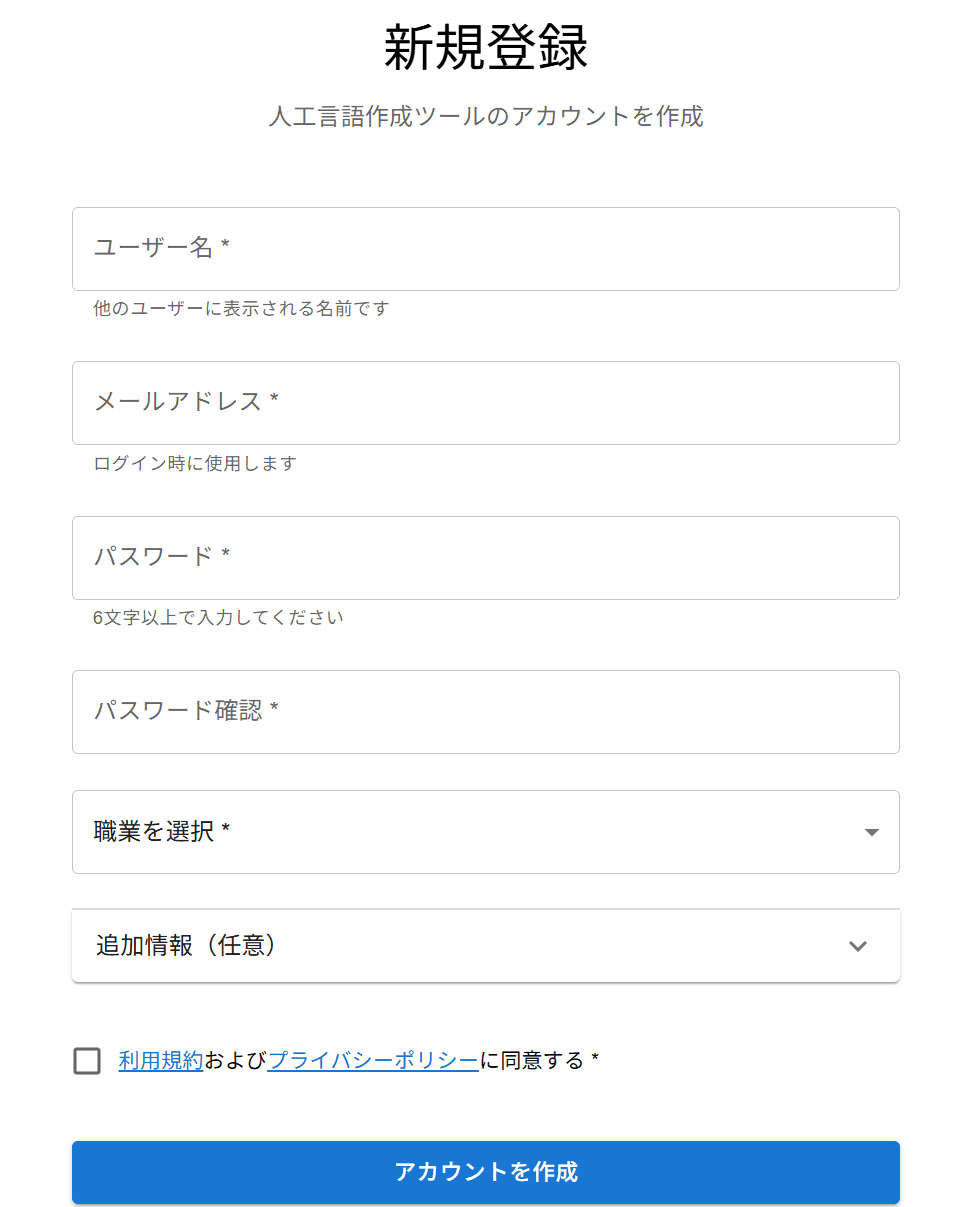
Task: Click the 他のユーザーに表示される名前です helper text
Action: 241,309
